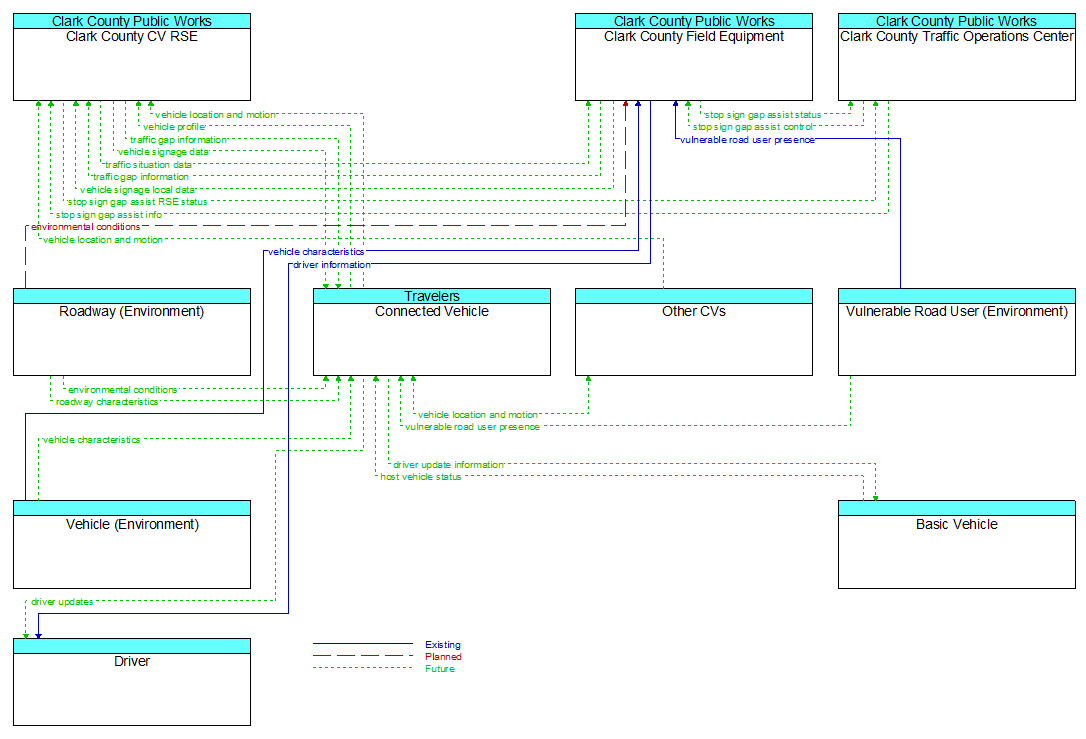Click the green 'vulnerable road user presence' label
Screen dimensions: 1086x739
[472, 427]
